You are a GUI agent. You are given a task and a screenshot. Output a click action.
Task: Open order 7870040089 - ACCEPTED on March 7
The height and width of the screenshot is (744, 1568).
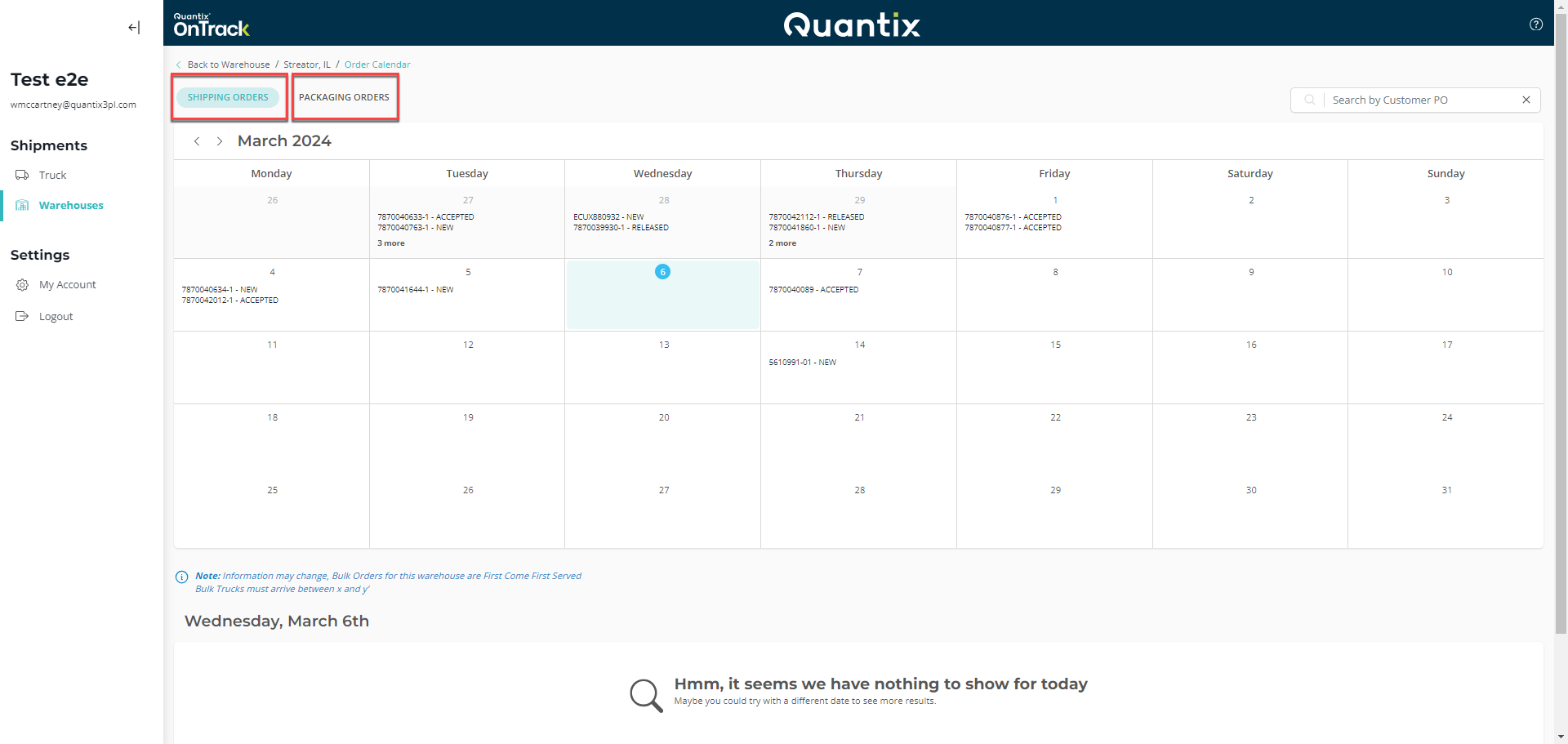(x=813, y=289)
